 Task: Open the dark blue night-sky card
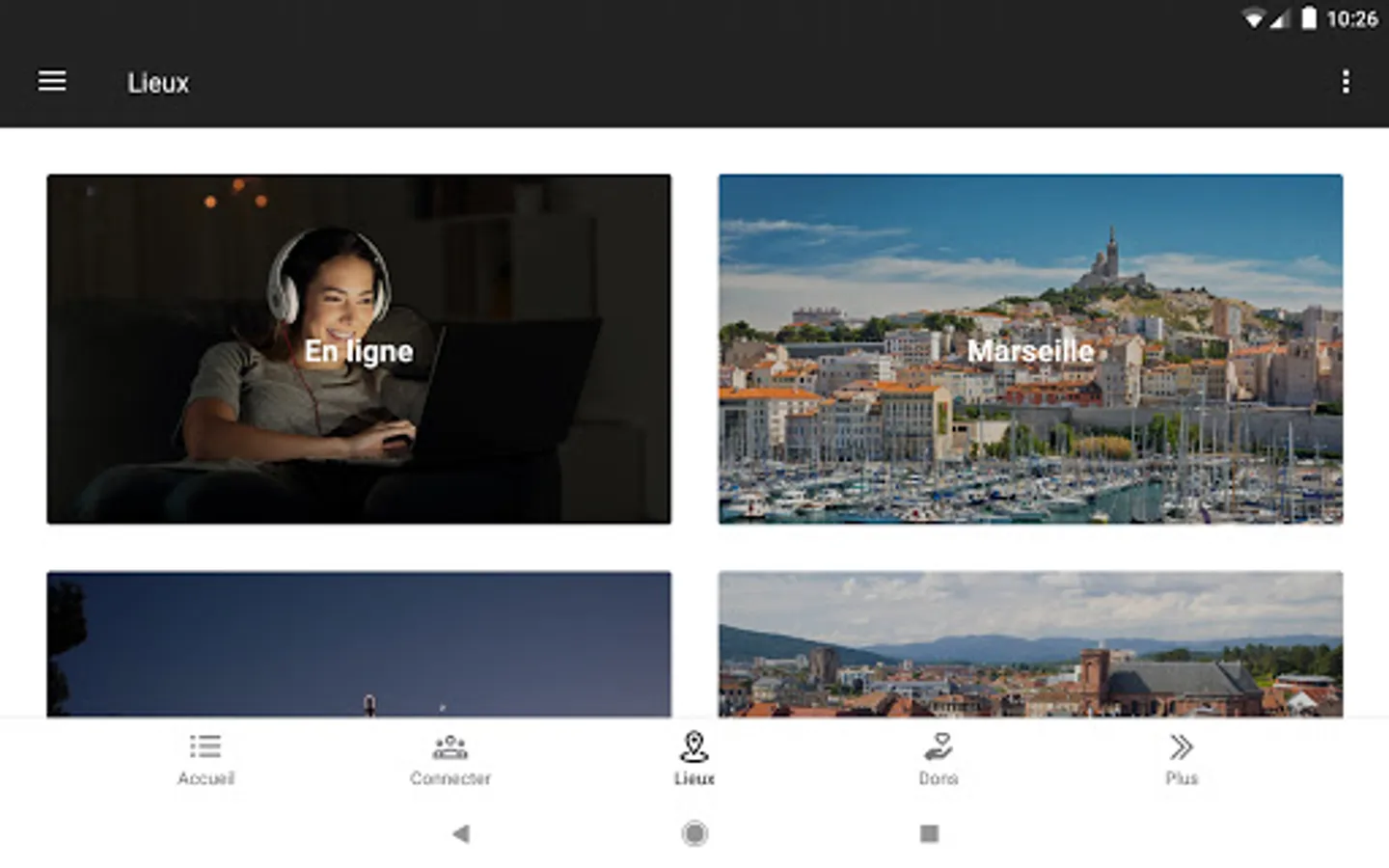pos(359,644)
